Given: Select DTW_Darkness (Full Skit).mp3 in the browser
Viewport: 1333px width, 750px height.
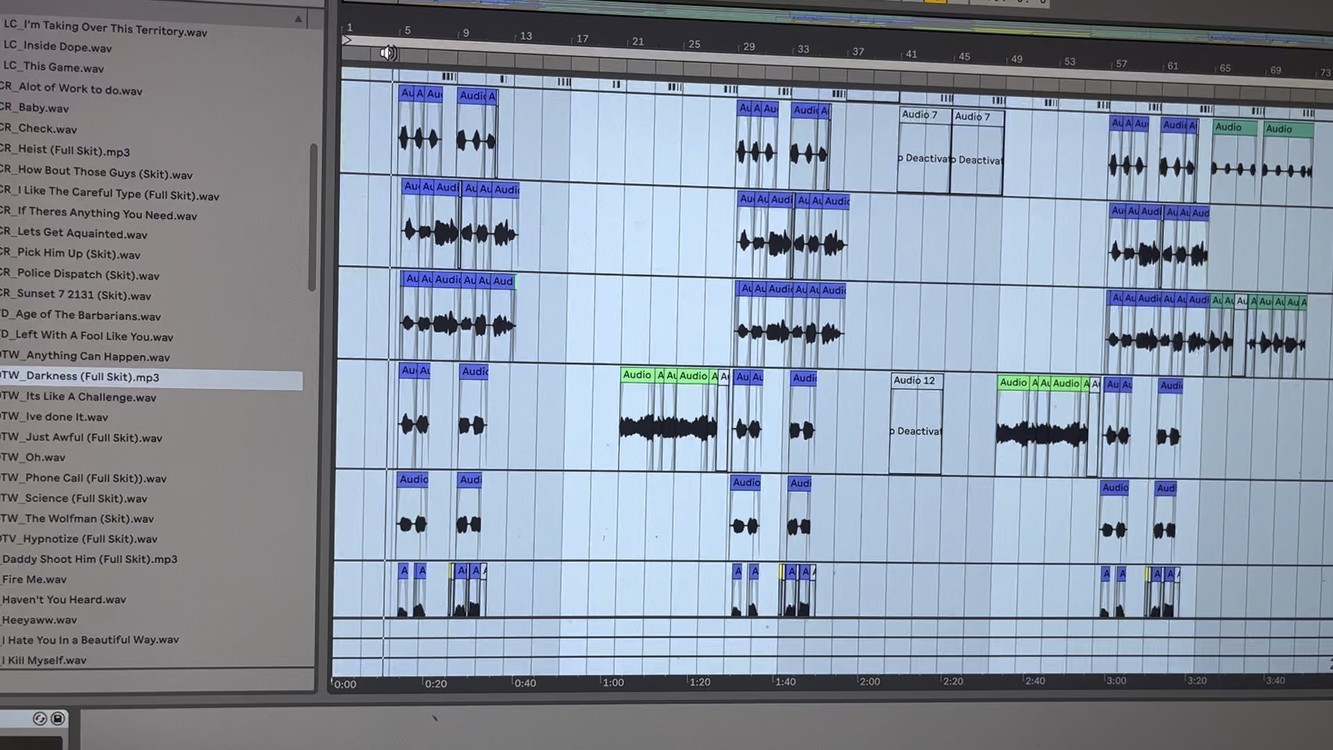Looking at the screenshot, I should point(80,377).
